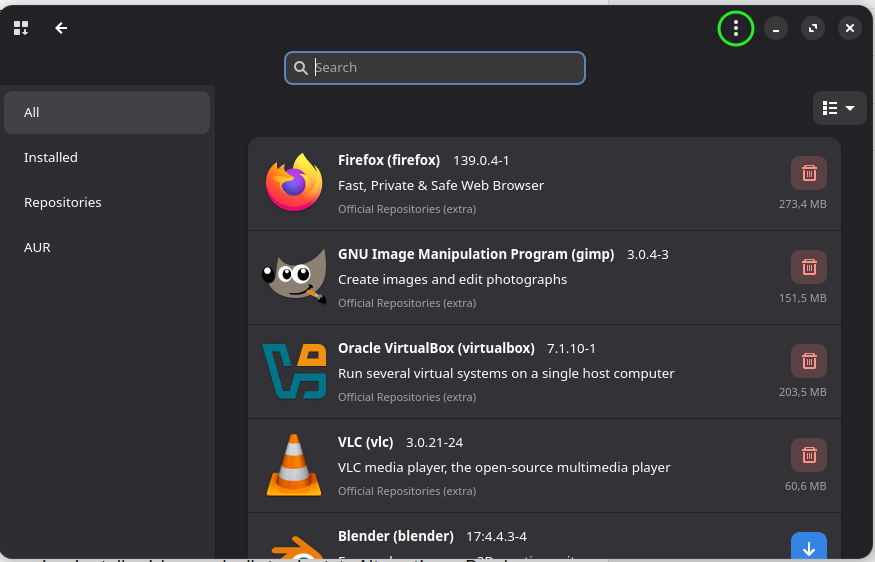Select the All category
The height and width of the screenshot is (562, 875).
click(x=107, y=113)
